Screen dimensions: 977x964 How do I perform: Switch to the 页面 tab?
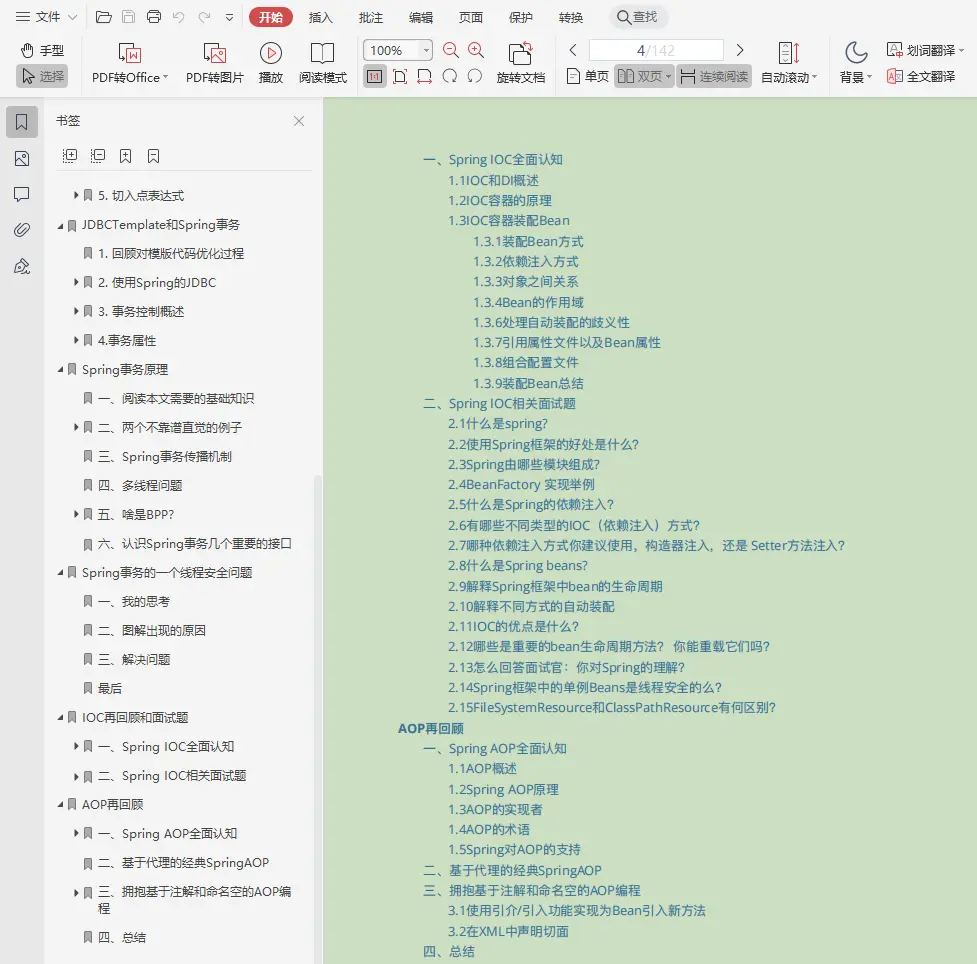(x=470, y=17)
